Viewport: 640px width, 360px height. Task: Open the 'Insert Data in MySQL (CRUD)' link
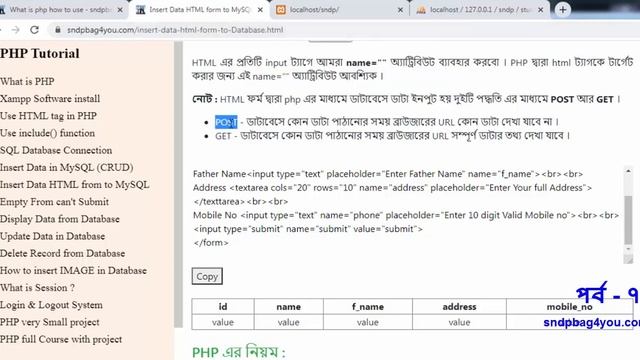point(67,167)
